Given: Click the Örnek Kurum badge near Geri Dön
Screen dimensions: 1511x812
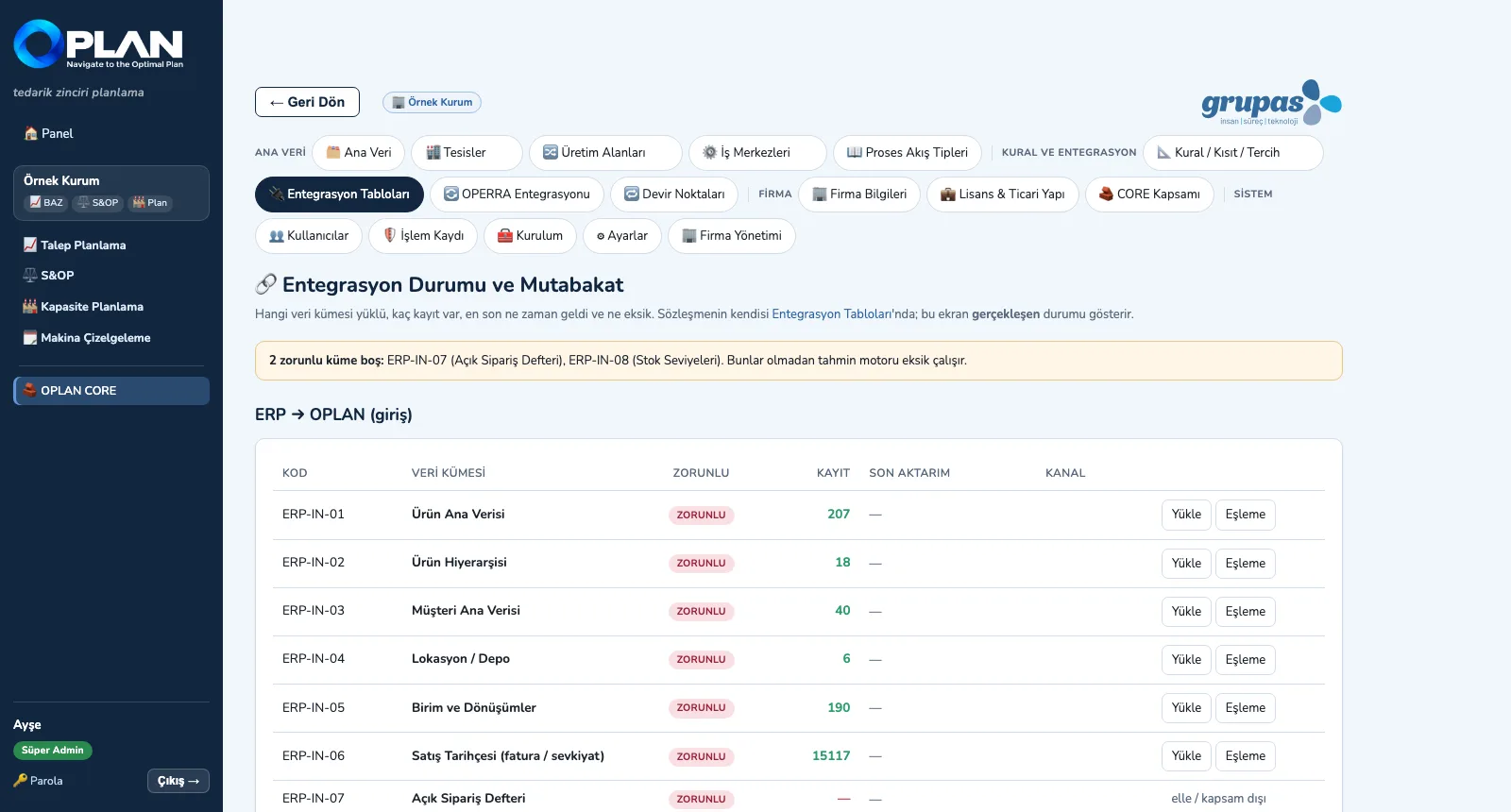Looking at the screenshot, I should [432, 102].
